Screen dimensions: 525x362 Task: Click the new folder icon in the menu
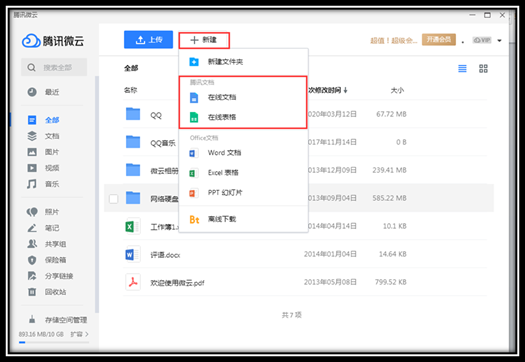pyautogui.click(x=194, y=62)
